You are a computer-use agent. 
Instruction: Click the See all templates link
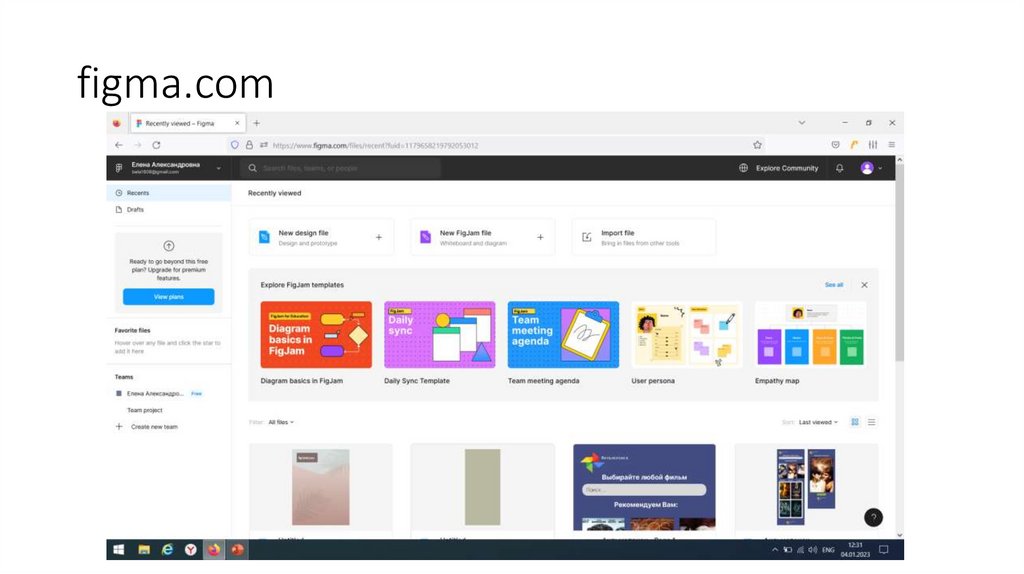click(833, 285)
